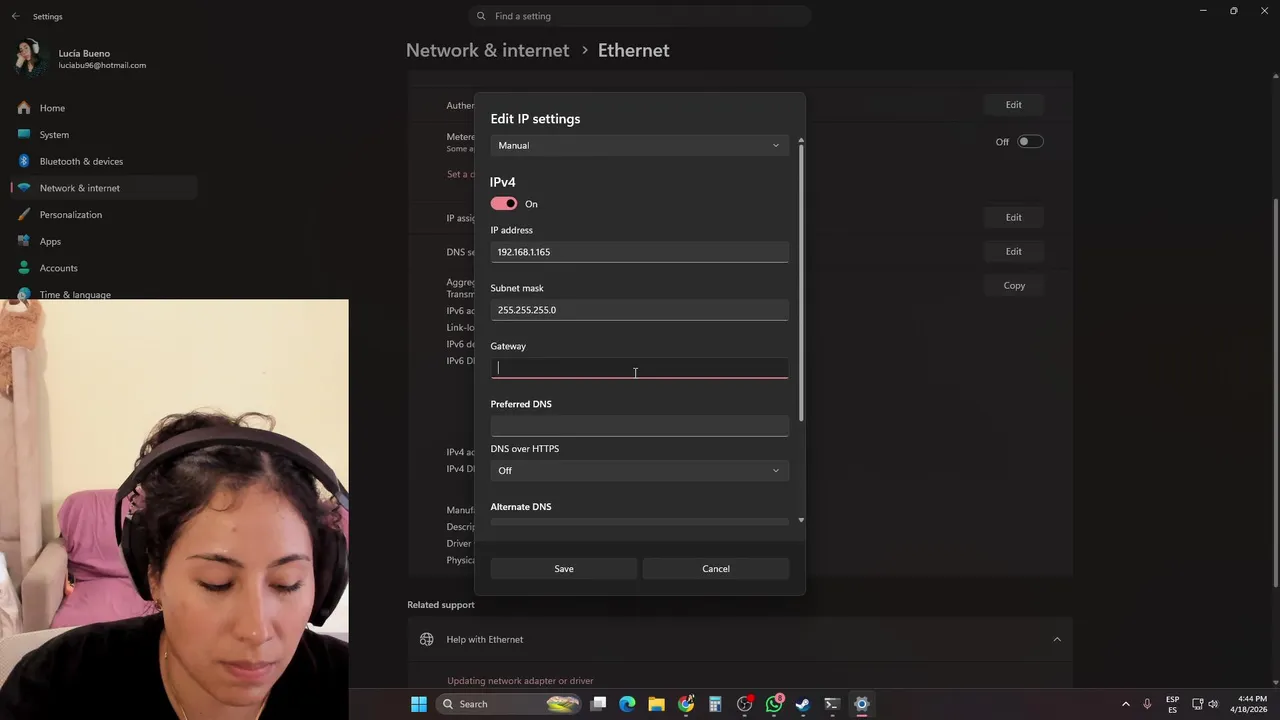This screenshot has width=1280, height=720.
Task: Click the back arrow in Settings
Action: click(15, 16)
